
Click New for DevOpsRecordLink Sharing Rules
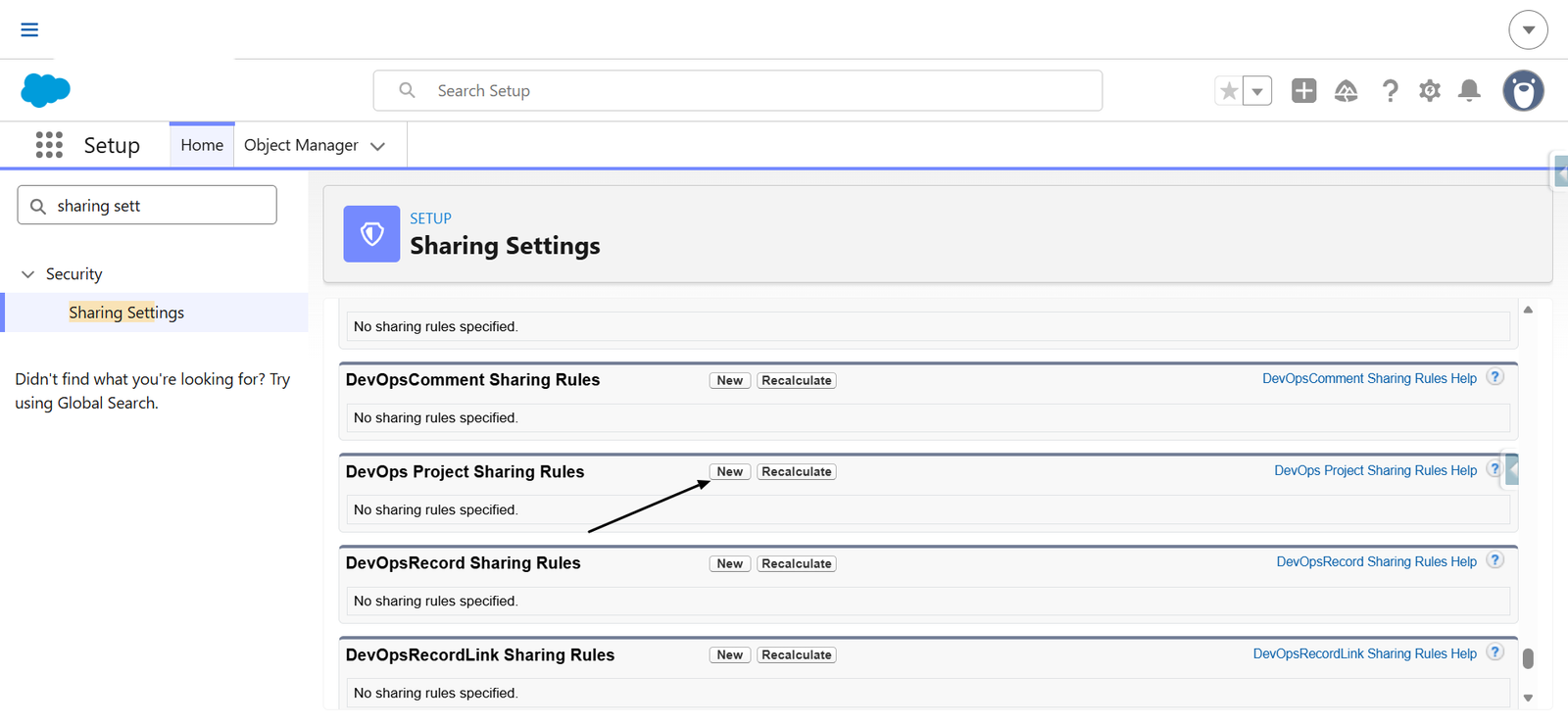pos(730,654)
